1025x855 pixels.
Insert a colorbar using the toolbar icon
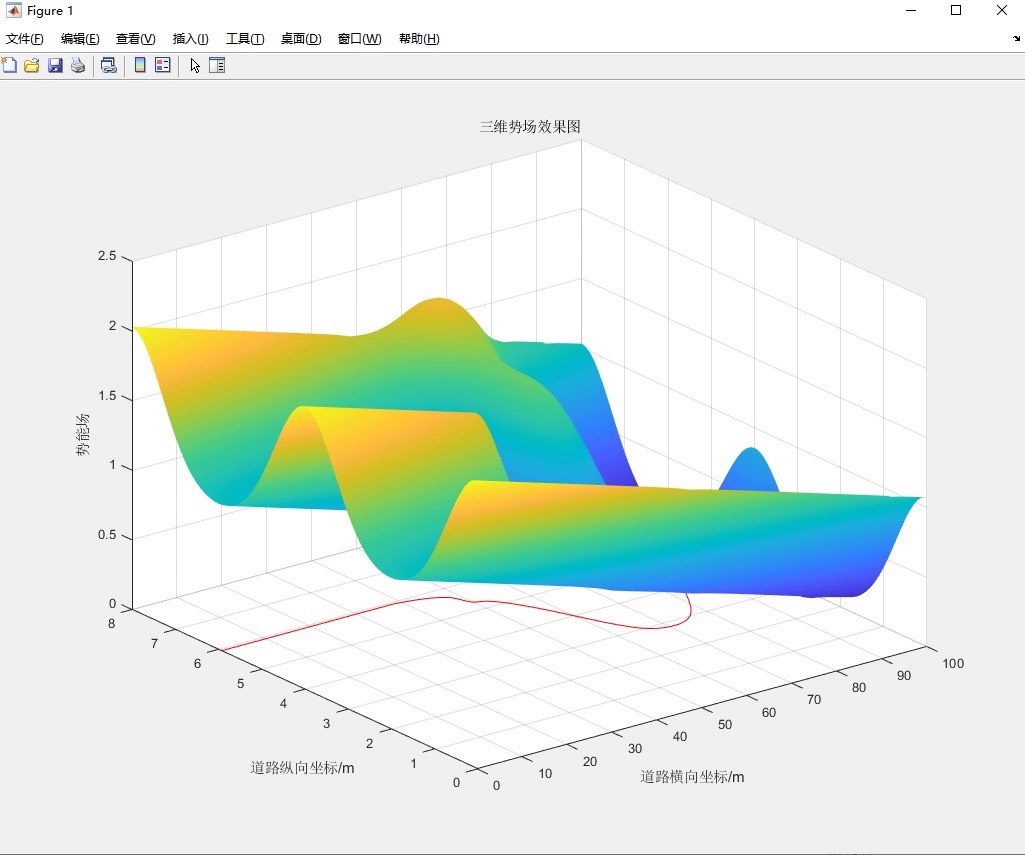coord(140,65)
